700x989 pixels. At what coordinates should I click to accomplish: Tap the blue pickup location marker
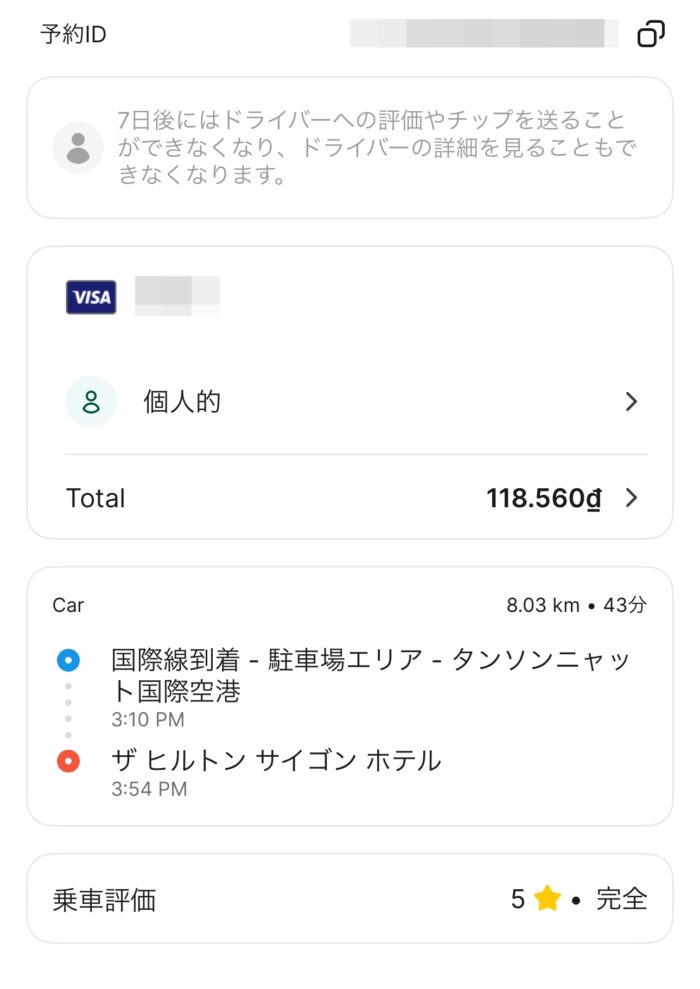click(x=68, y=660)
